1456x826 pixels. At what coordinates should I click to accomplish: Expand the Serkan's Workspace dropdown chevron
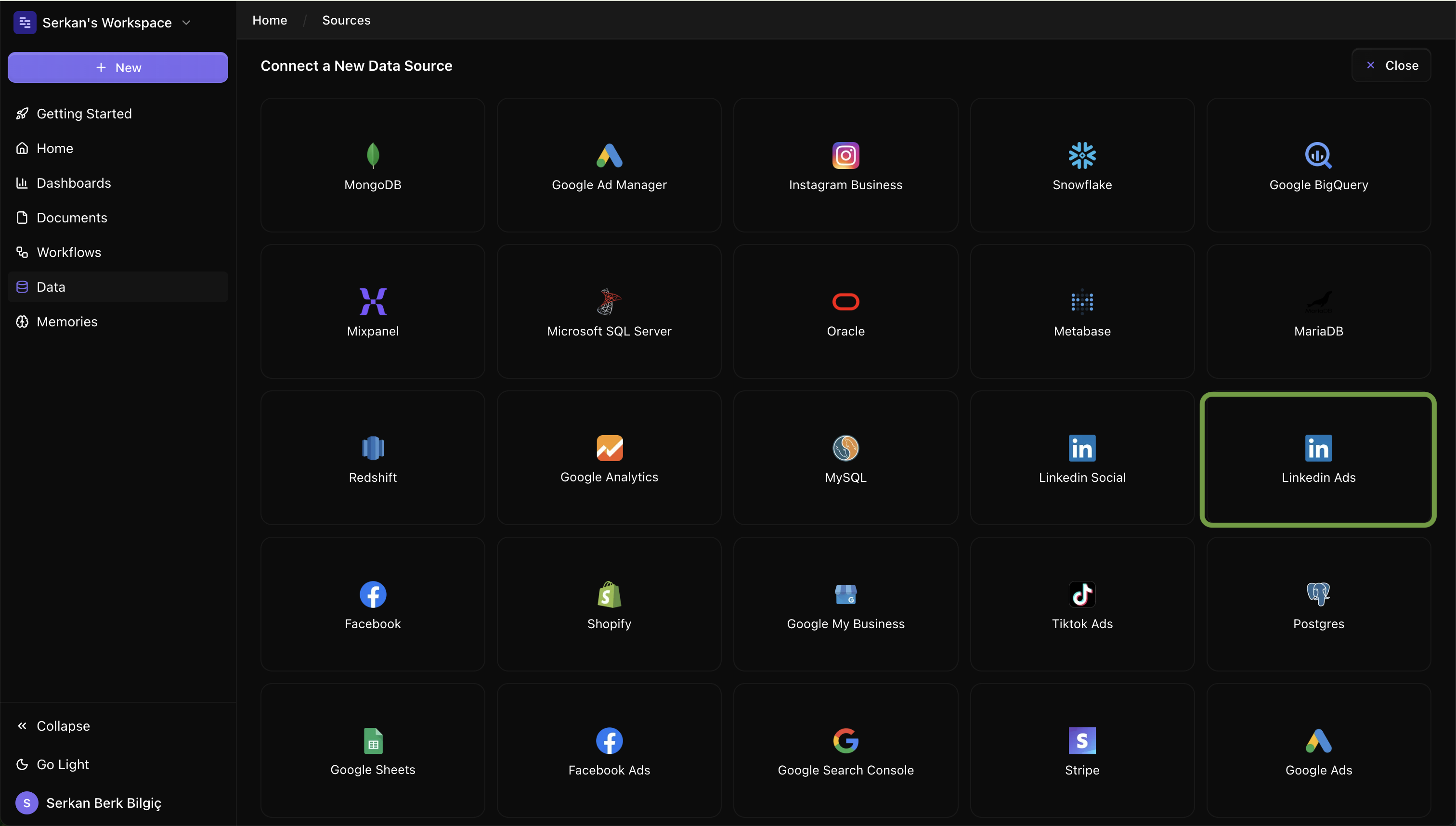pyautogui.click(x=186, y=23)
